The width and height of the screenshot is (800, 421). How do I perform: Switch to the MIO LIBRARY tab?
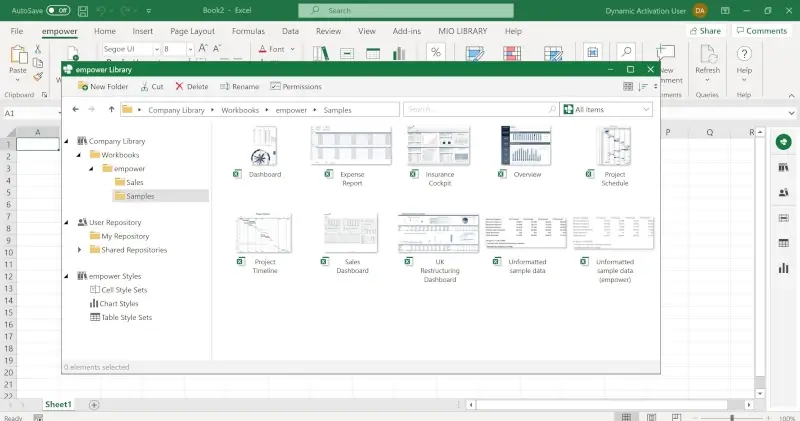pos(462,31)
